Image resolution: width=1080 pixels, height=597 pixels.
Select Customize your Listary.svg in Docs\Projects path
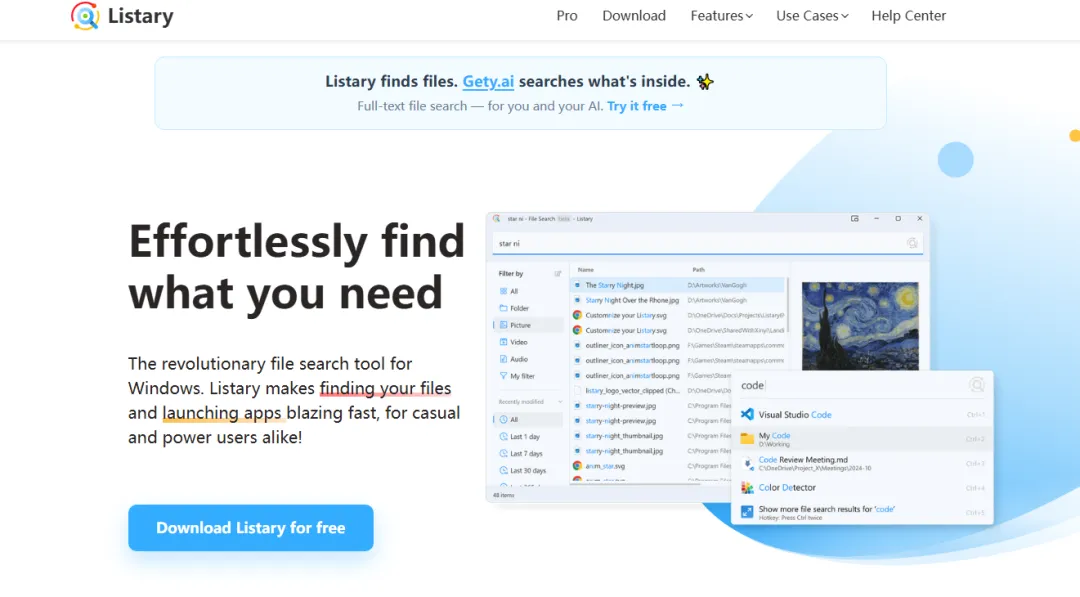tap(678, 315)
